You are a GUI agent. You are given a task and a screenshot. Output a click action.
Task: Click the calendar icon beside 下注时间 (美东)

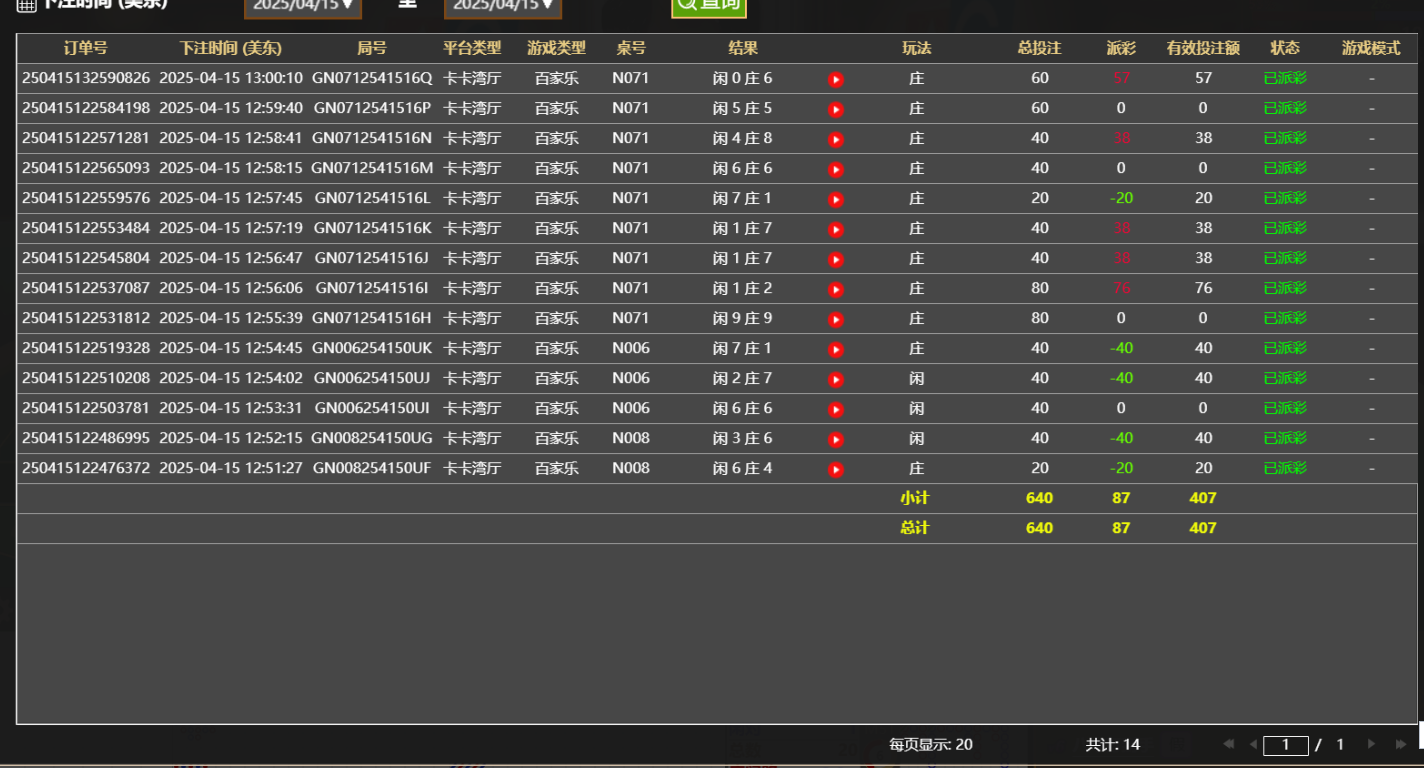27,7
